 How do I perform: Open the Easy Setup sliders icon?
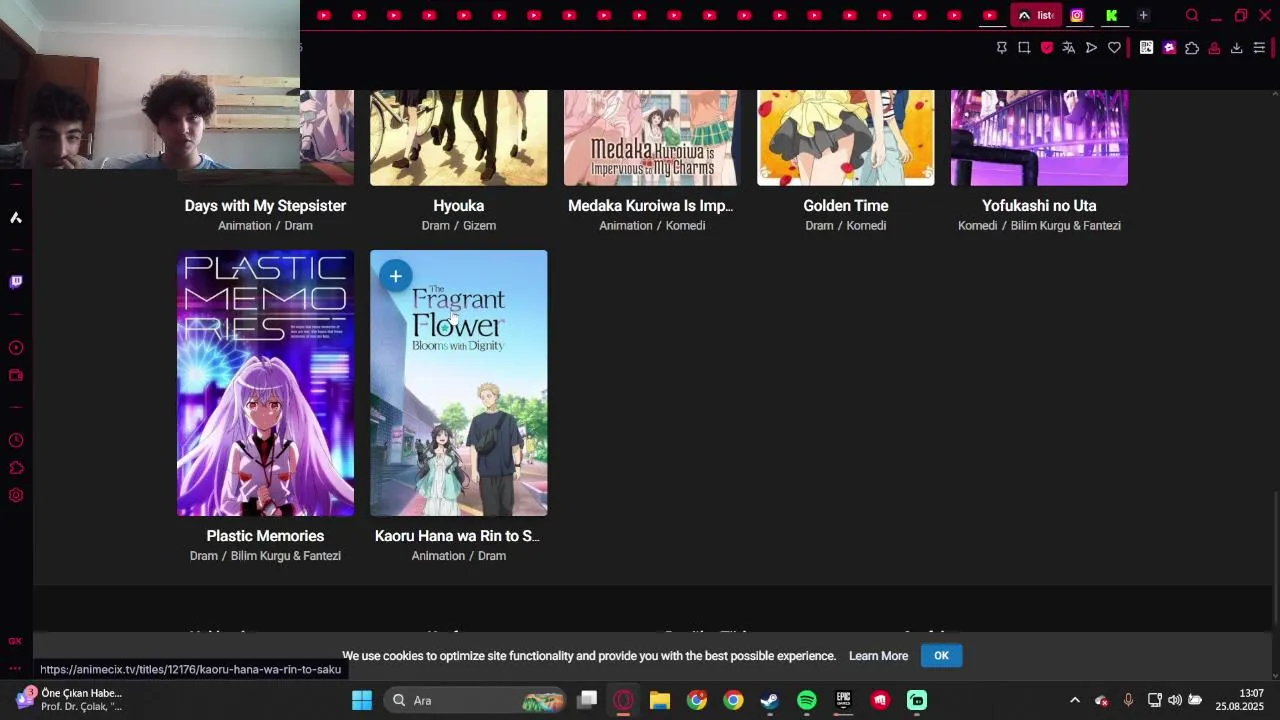coord(1259,48)
